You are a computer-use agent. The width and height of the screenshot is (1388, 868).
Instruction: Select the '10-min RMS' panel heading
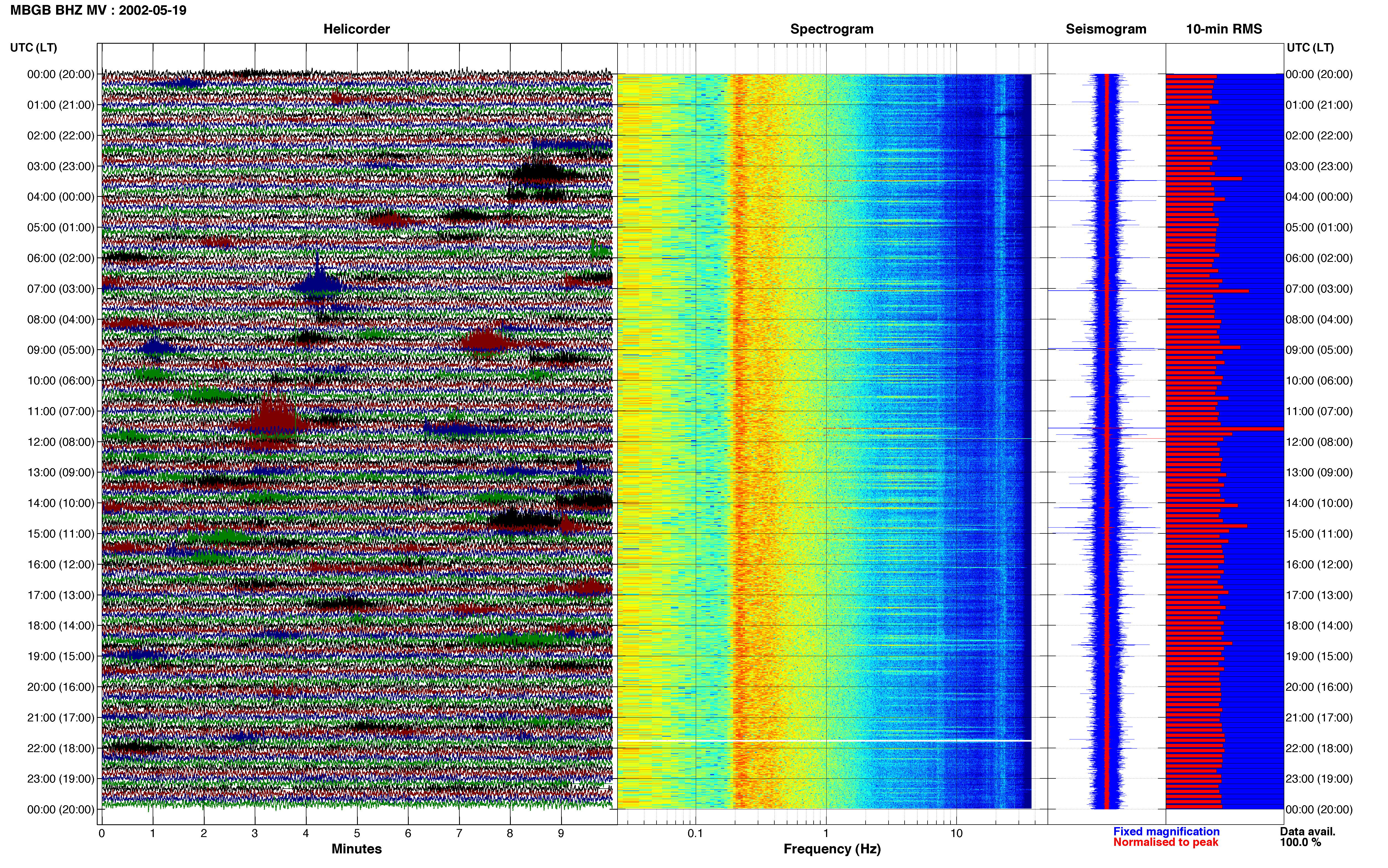(1224, 29)
